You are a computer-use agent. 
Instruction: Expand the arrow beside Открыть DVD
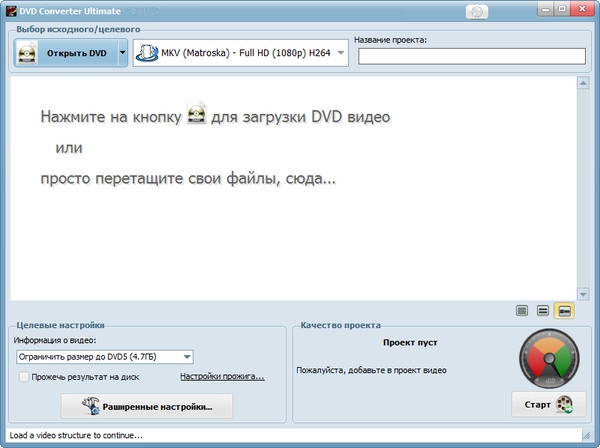[x=122, y=53]
